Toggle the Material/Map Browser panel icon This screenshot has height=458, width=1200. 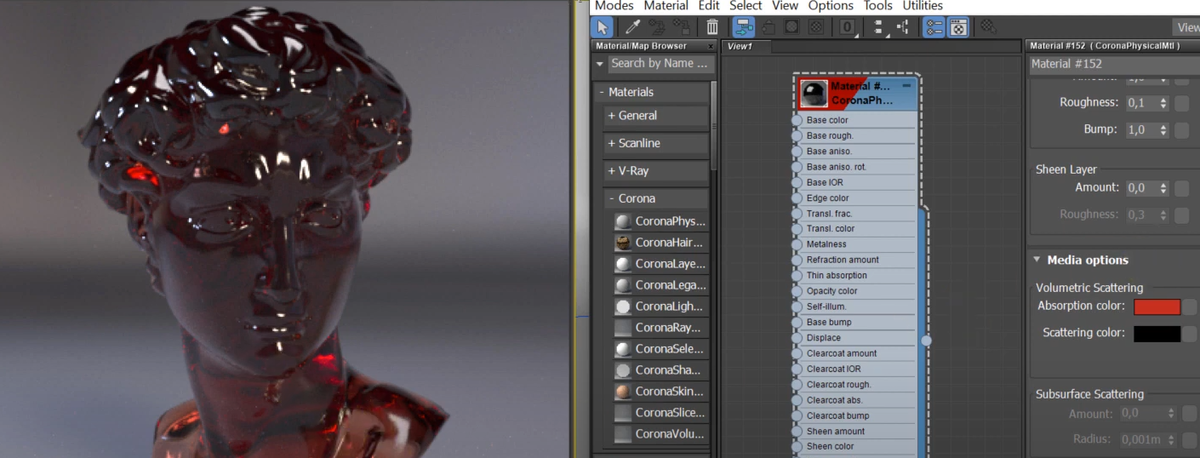(934, 27)
